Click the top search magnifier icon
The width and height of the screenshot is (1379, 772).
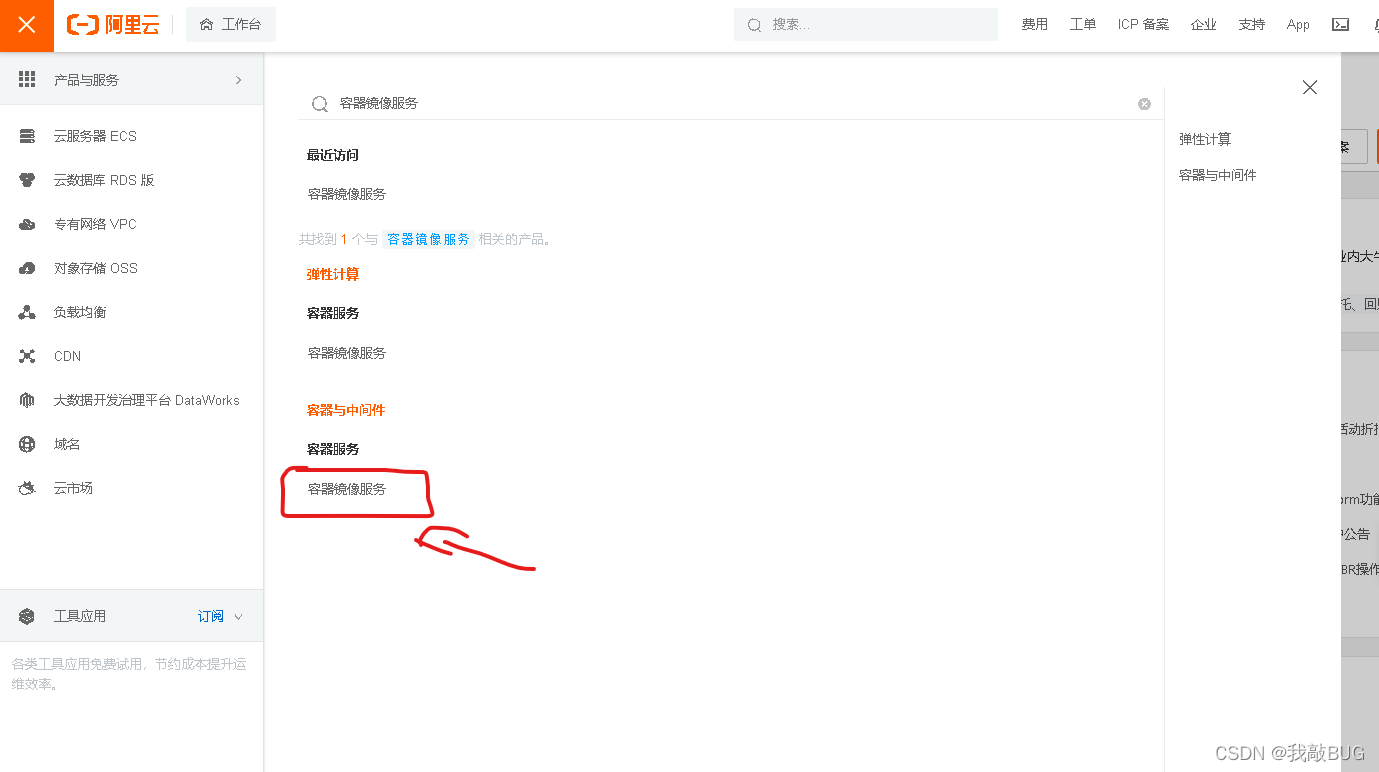click(x=754, y=25)
